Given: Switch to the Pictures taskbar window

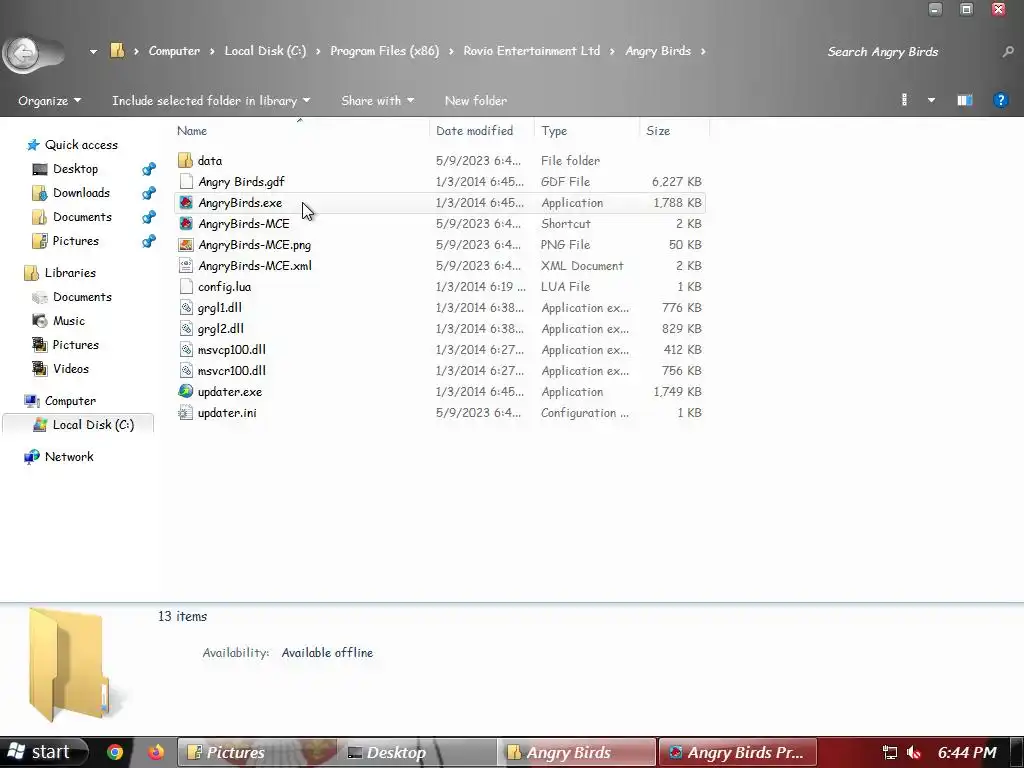Looking at the screenshot, I should (x=257, y=752).
